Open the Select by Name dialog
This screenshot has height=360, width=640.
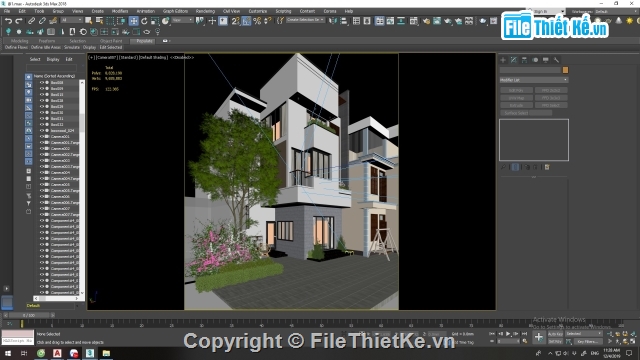[x=99, y=20]
